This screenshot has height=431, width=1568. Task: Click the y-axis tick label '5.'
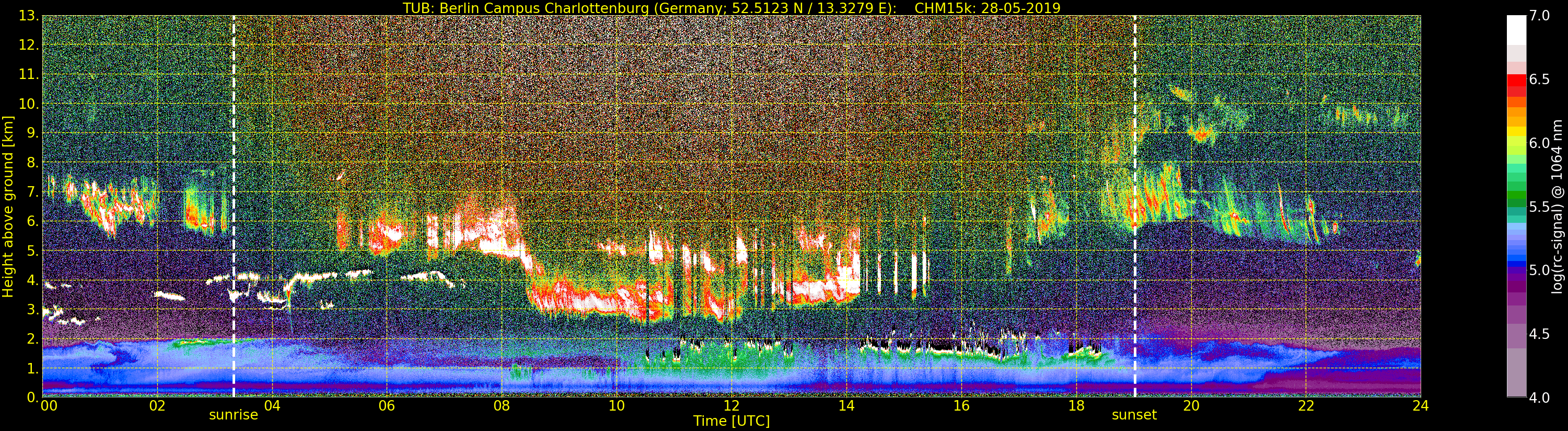pos(33,251)
